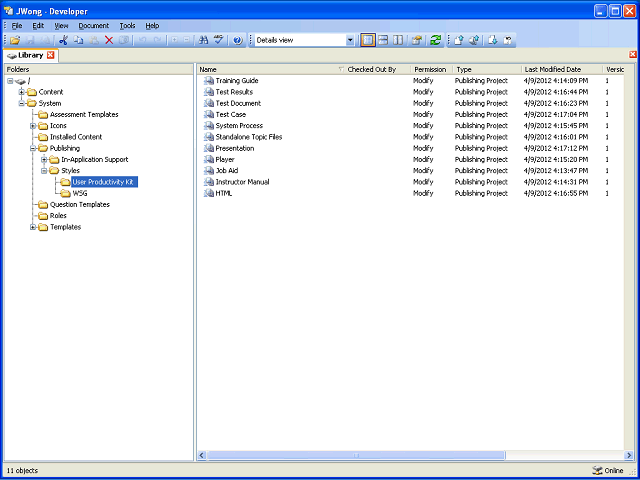Screen dimensions: 640x480
Task: Open the View menu
Action: (61, 26)
